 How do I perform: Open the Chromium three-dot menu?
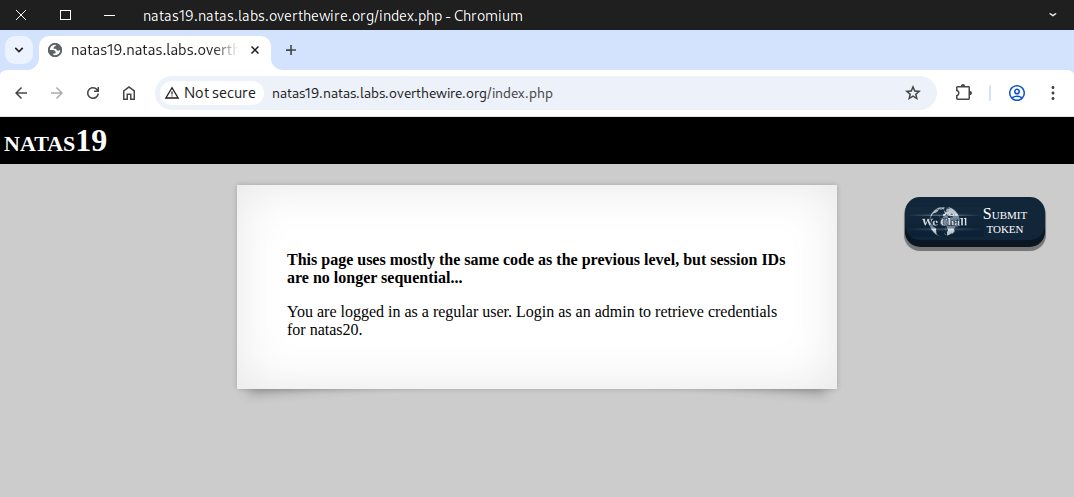click(1052, 93)
